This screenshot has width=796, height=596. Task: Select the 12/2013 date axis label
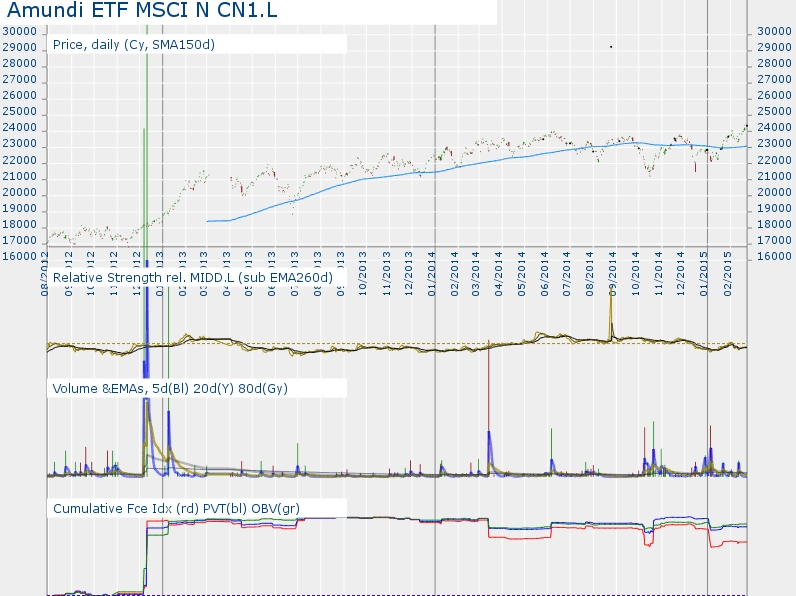[x=409, y=274]
